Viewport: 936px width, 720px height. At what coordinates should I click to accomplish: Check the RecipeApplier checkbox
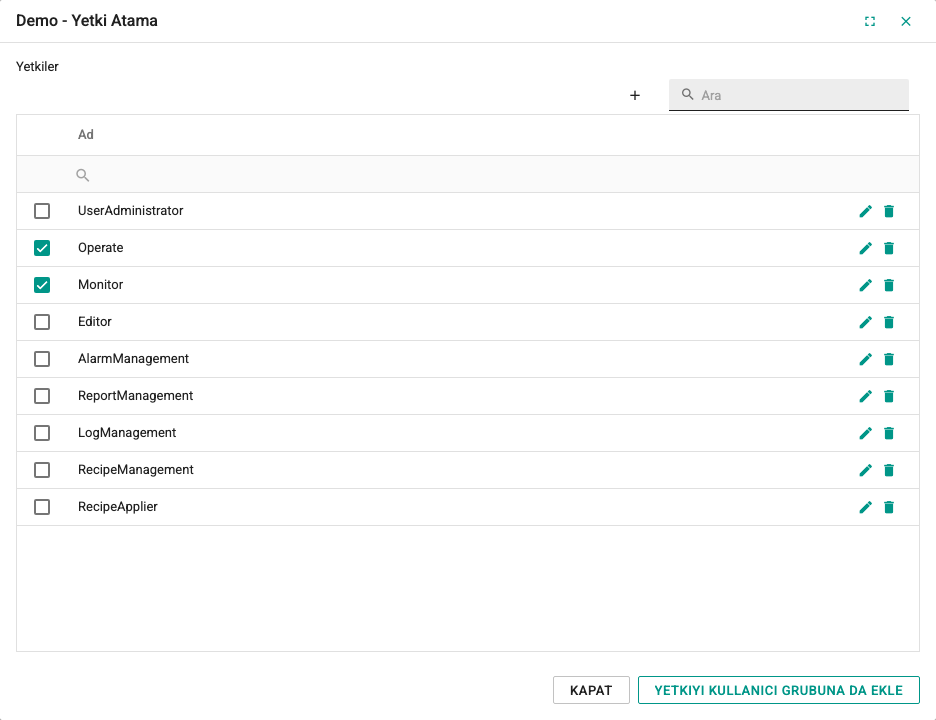[42, 507]
